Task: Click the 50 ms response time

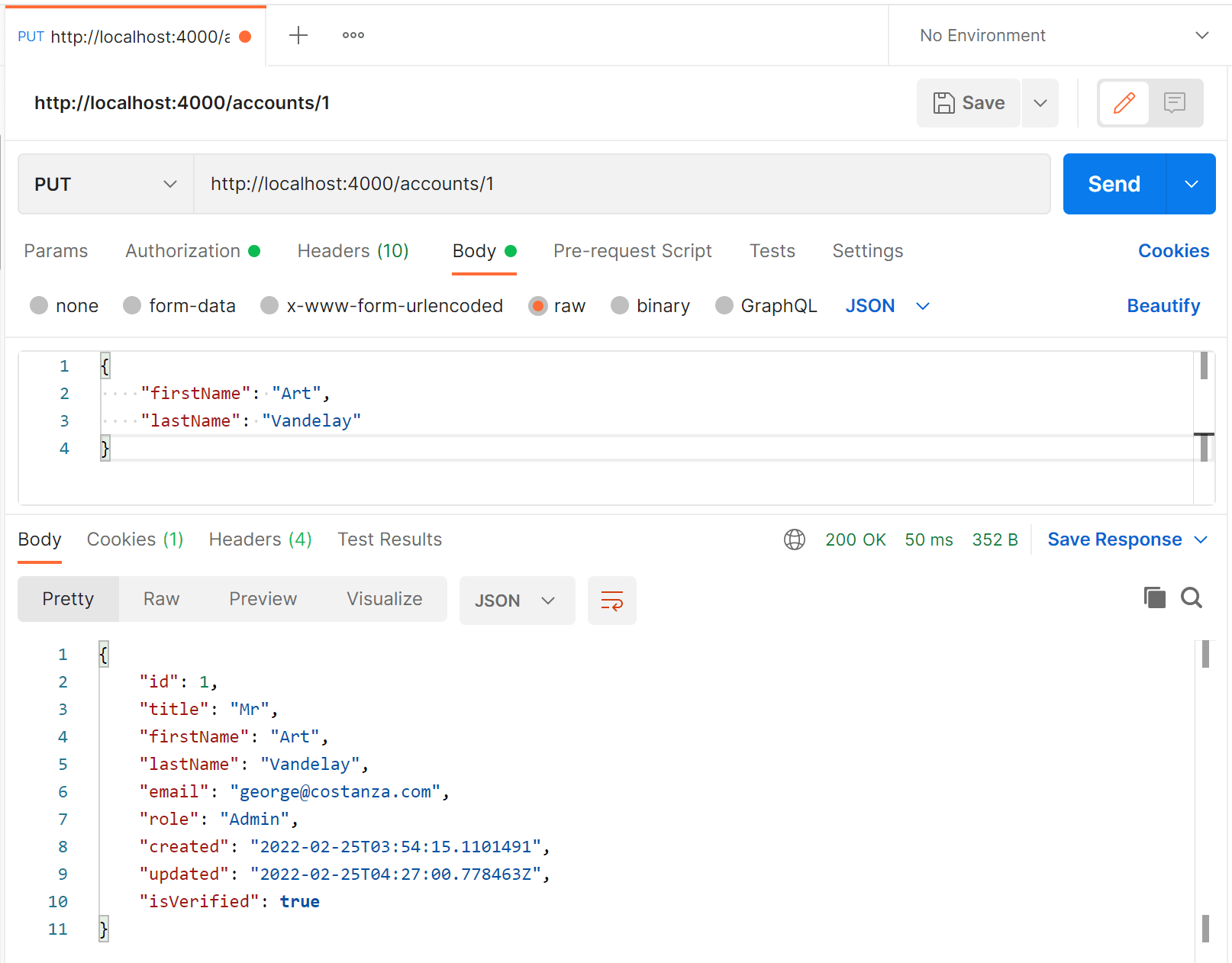Action: pyautogui.click(x=929, y=539)
